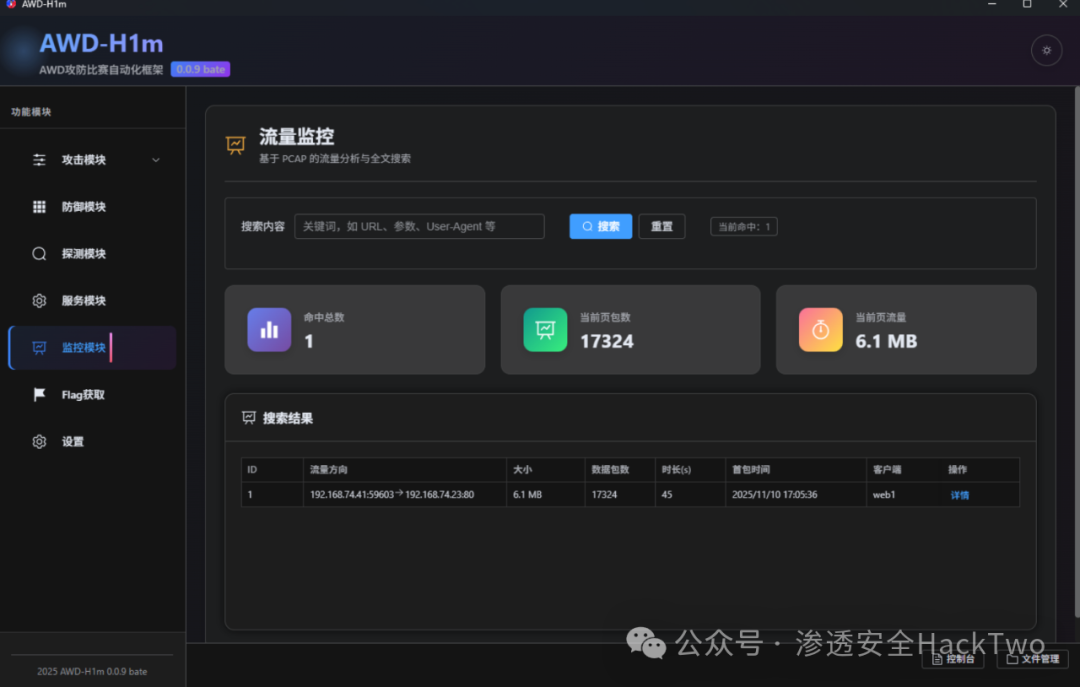Click the green 当前页包数 icon
Viewport: 1080px width, 687px height.
(x=545, y=329)
